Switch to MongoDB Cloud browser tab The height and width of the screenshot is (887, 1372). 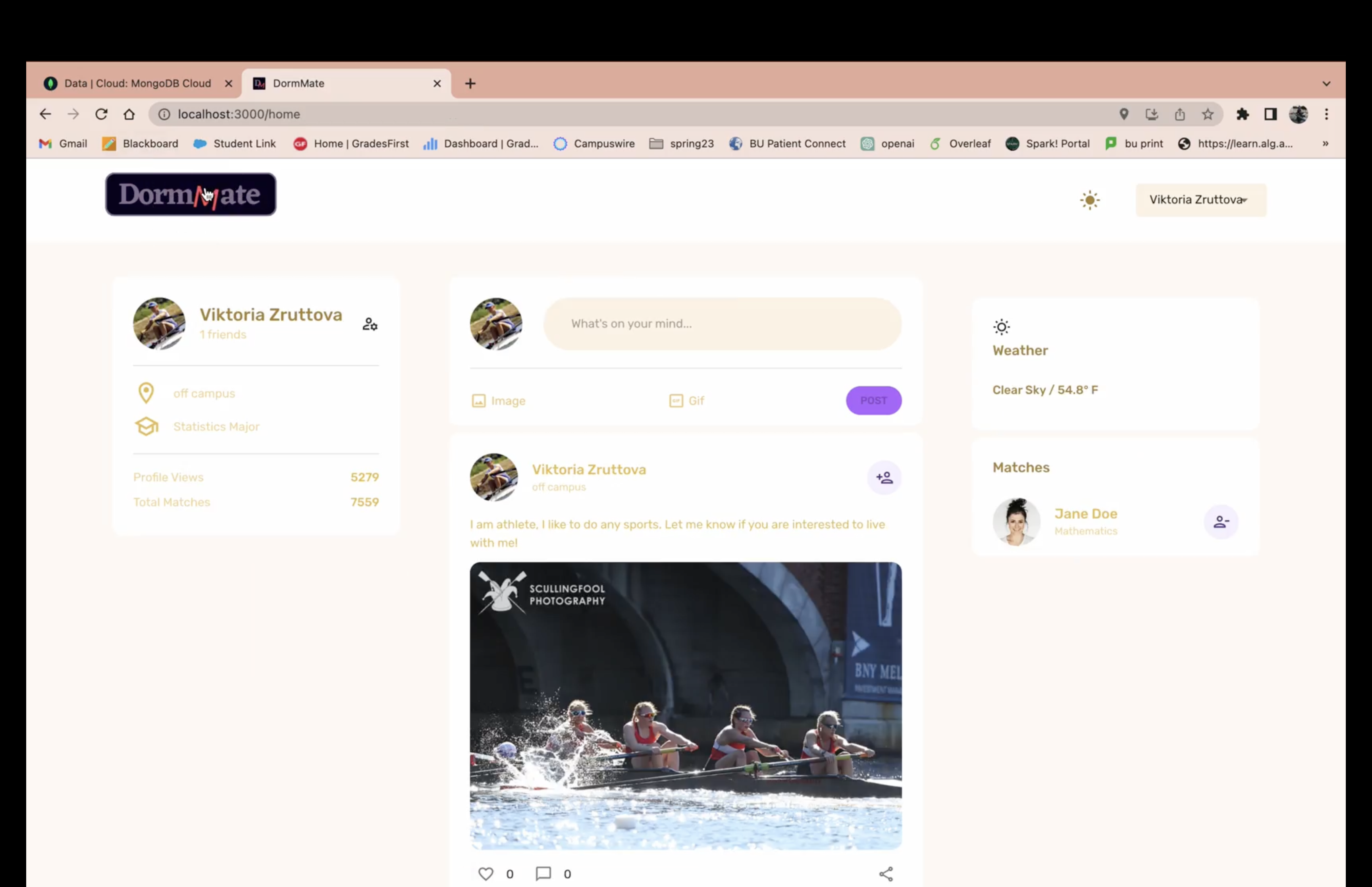click(137, 83)
